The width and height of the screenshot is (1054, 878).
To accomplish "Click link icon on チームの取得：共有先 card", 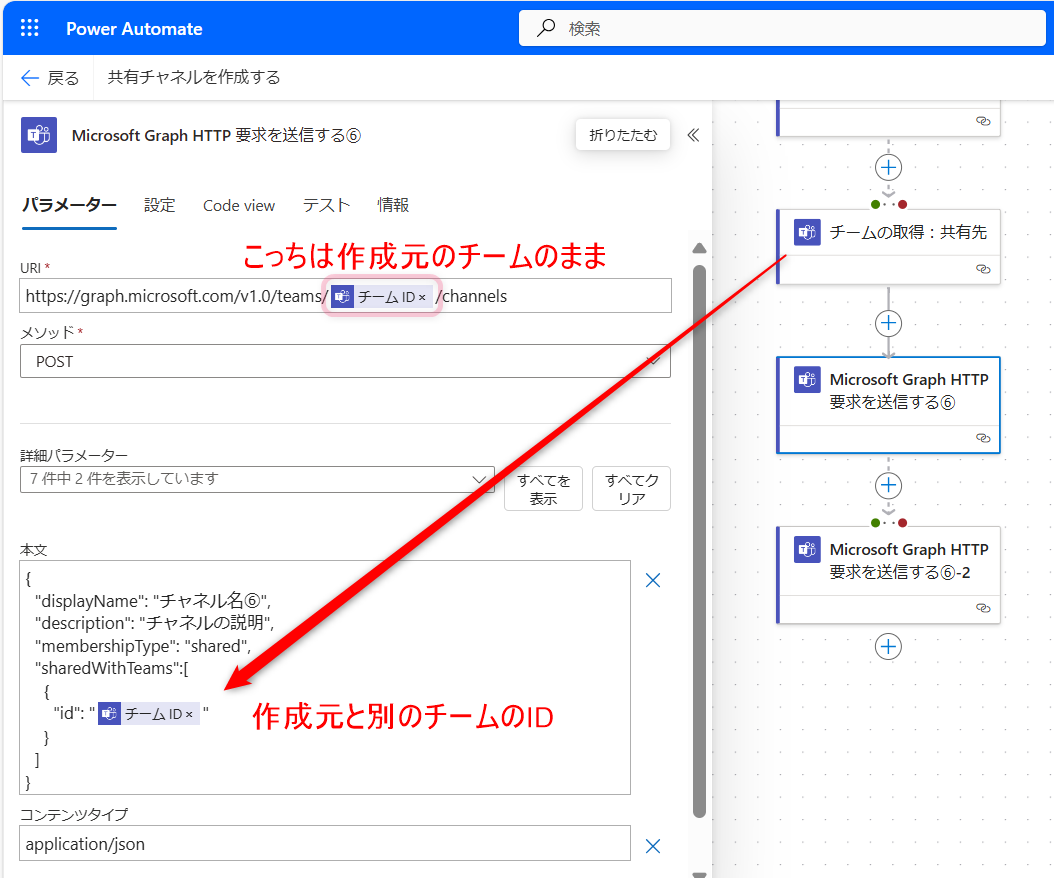I will [x=983, y=269].
